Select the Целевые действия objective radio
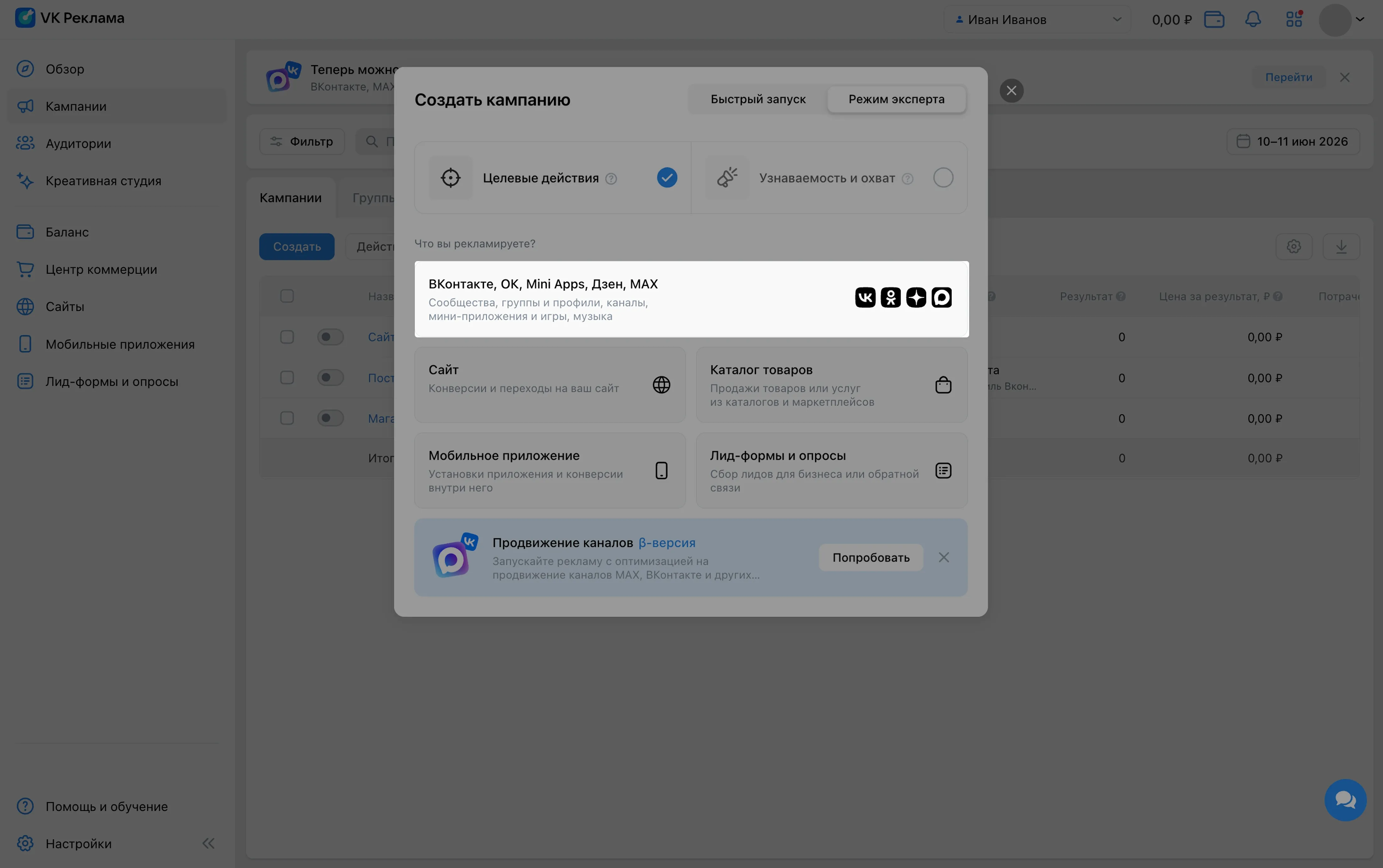 [x=667, y=177]
